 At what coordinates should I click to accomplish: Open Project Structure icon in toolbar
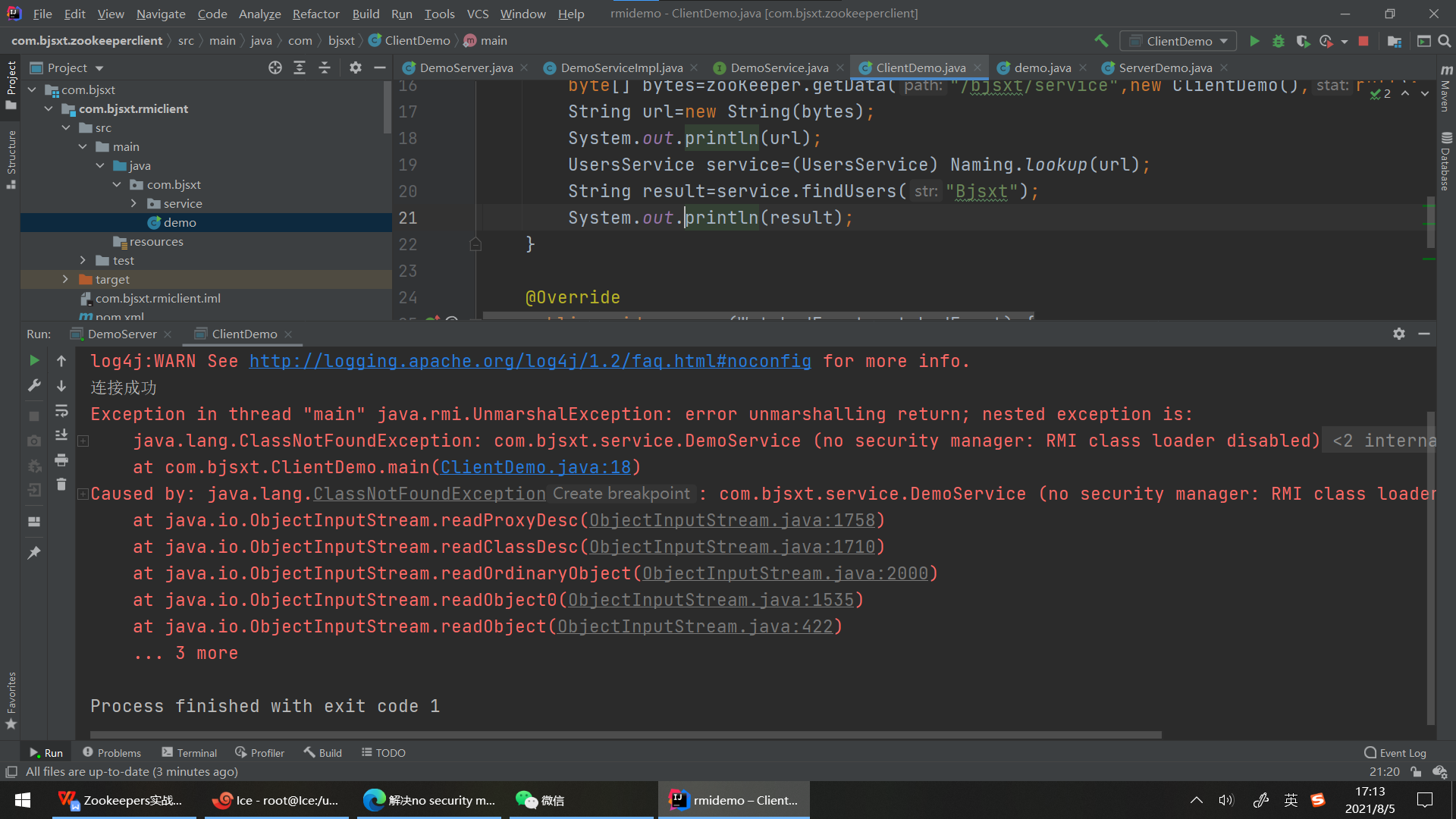[x=1394, y=41]
